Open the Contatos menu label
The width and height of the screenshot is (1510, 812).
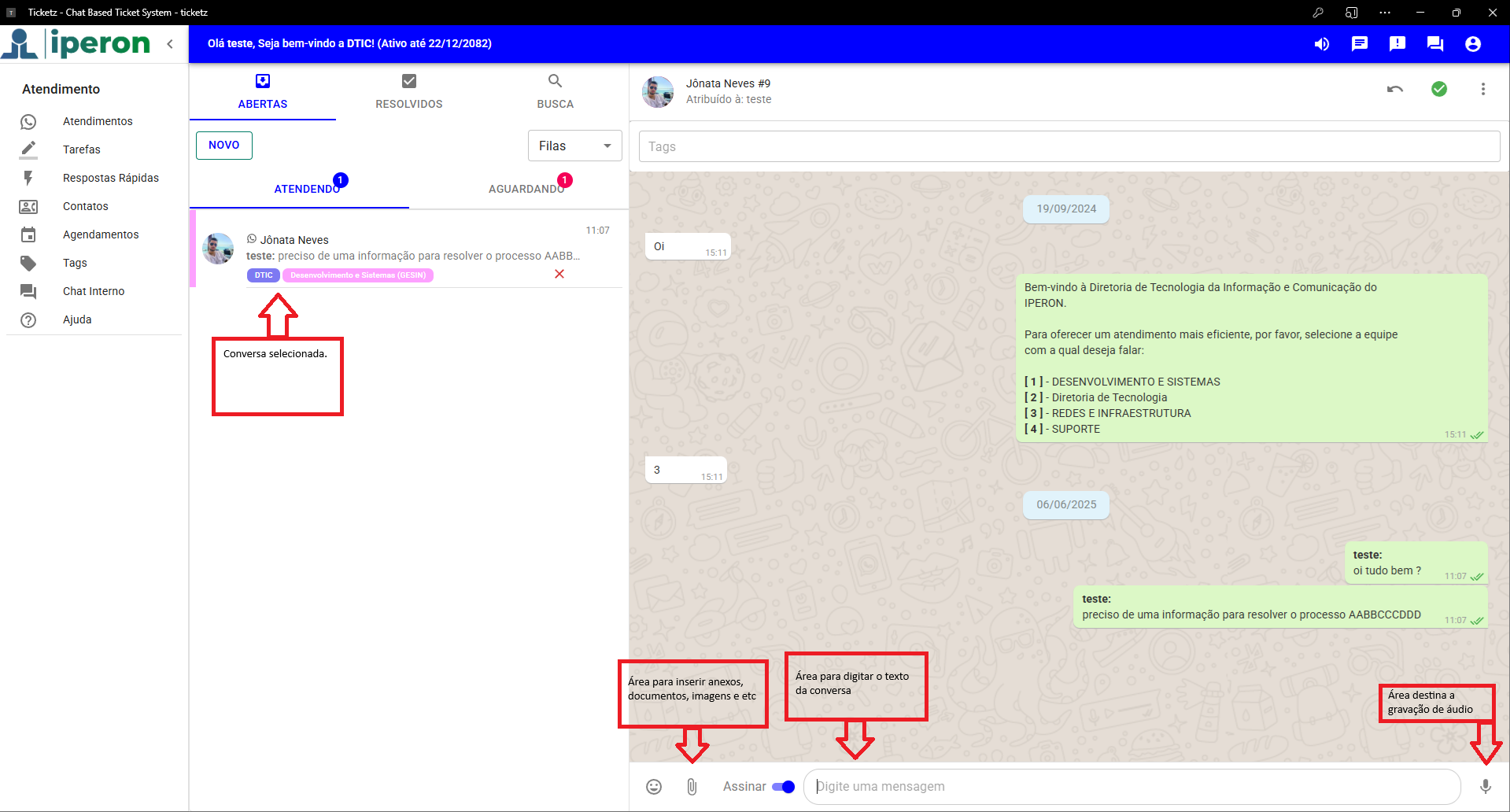(x=86, y=206)
